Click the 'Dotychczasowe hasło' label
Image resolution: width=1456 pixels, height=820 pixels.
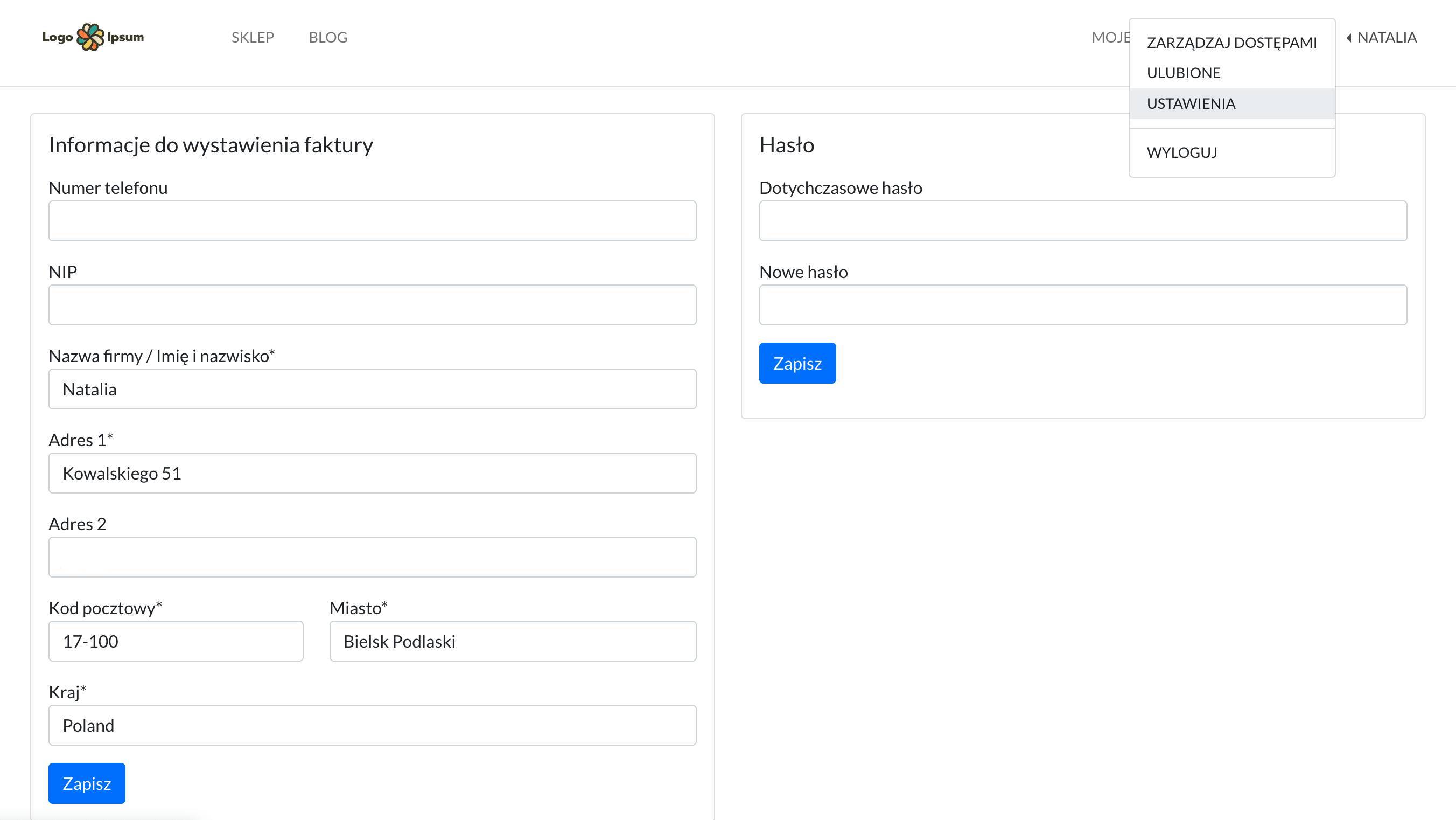coord(841,189)
